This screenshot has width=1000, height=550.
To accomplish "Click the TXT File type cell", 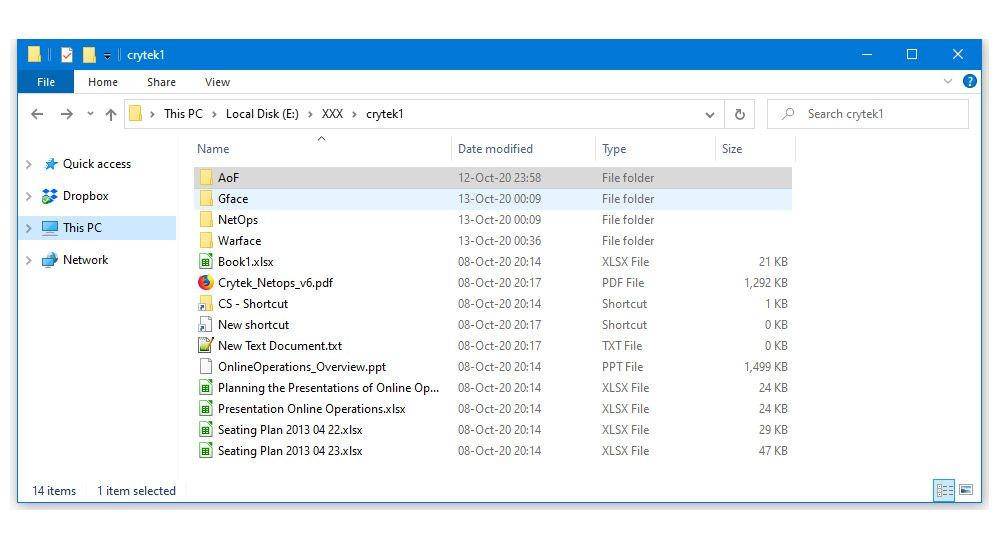I will pyautogui.click(x=622, y=346).
